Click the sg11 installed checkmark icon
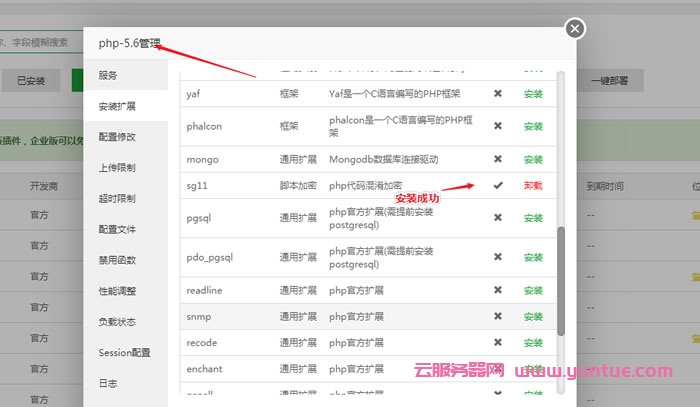 click(497, 186)
